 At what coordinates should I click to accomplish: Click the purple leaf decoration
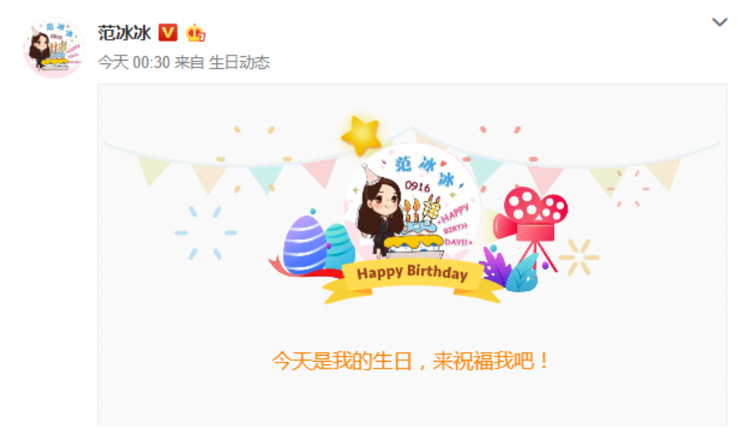pos(494,266)
